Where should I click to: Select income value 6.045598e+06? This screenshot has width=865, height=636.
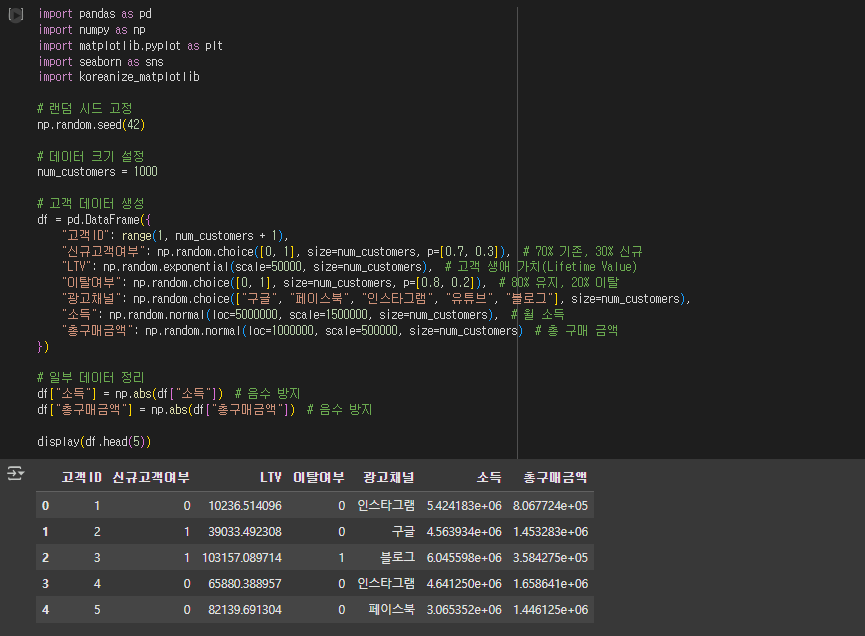[x=464, y=557]
